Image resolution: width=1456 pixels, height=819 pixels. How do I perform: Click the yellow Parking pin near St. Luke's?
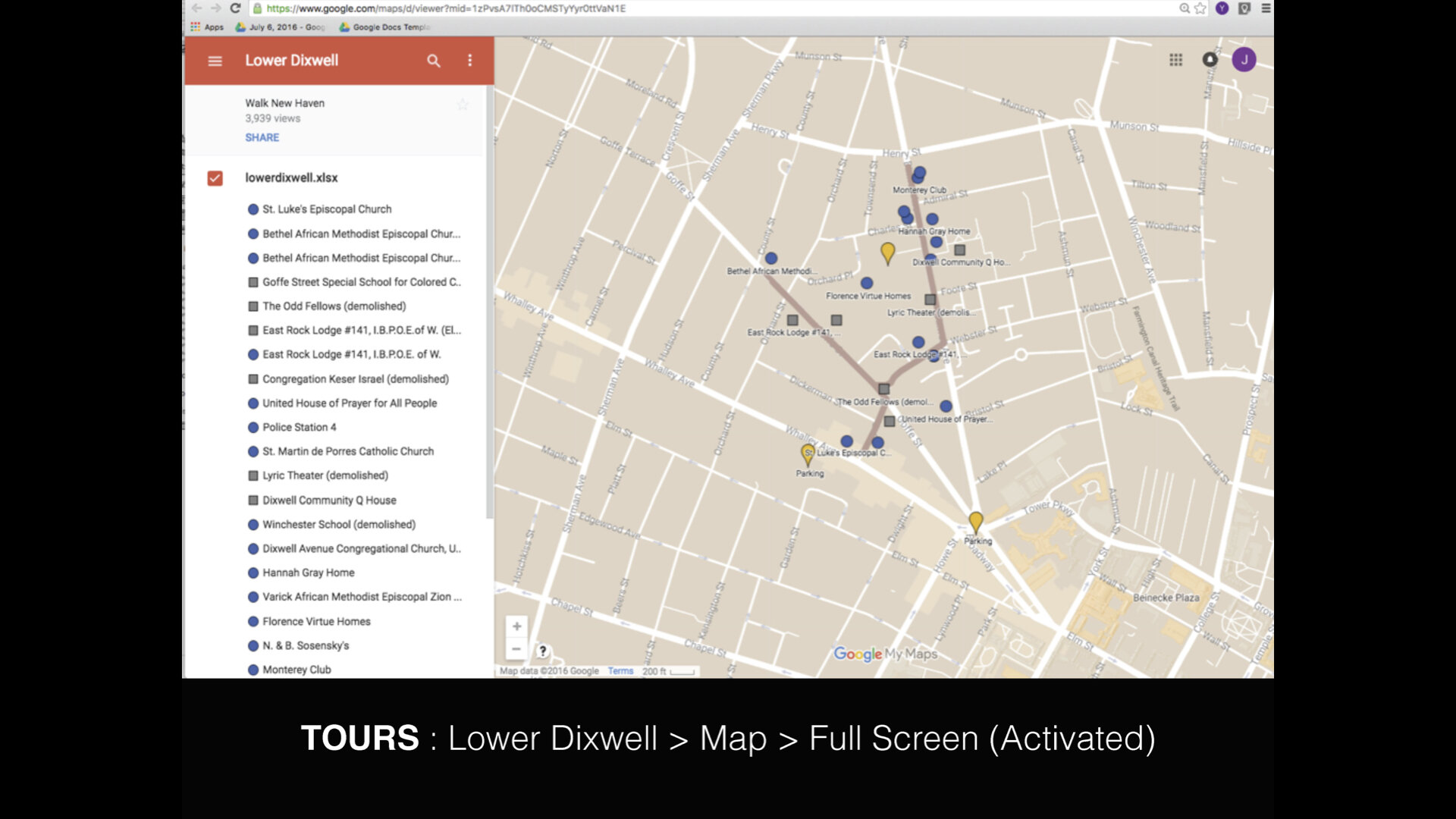pos(808,453)
